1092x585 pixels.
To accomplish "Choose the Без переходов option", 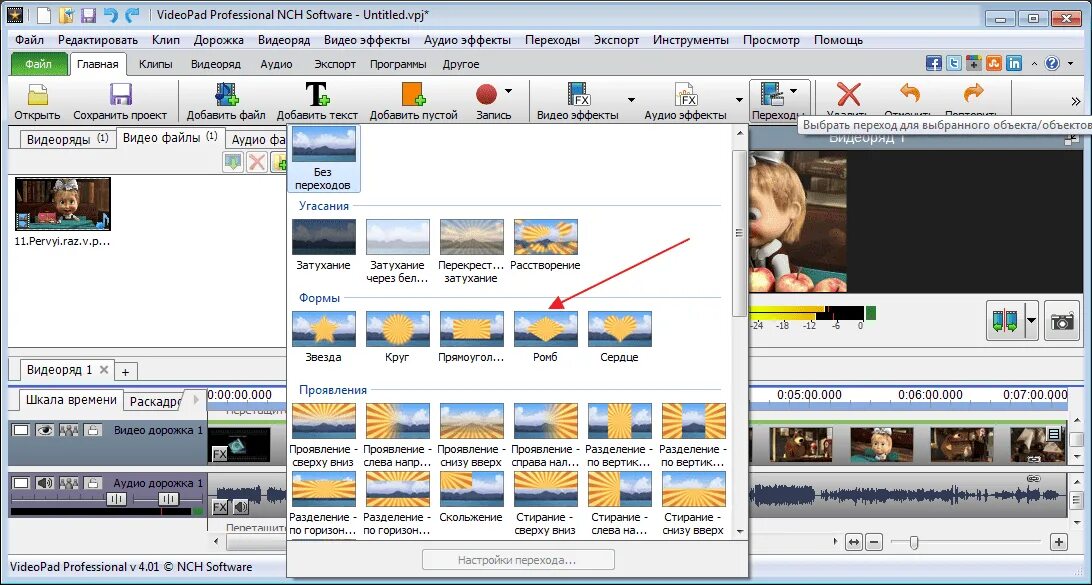I will pyautogui.click(x=324, y=159).
